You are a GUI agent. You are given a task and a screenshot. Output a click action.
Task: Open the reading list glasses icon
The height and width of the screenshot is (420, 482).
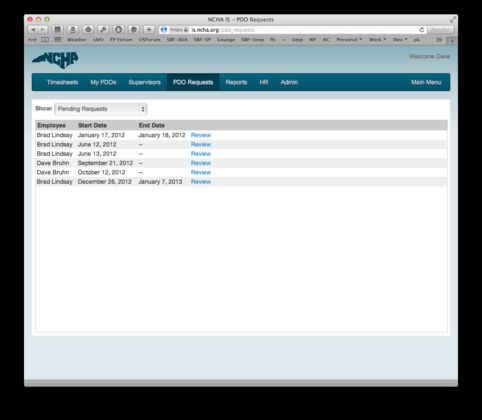click(x=45, y=40)
